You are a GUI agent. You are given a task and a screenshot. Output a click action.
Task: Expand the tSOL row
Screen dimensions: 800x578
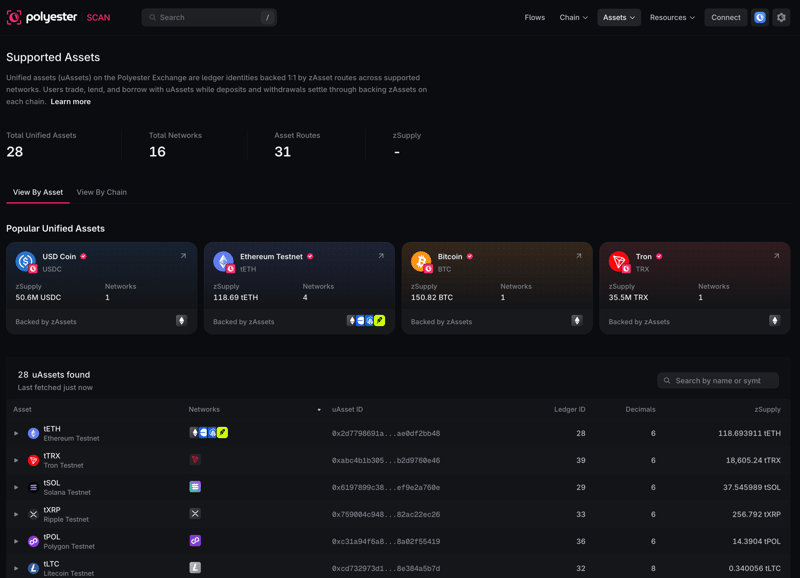click(x=16, y=488)
